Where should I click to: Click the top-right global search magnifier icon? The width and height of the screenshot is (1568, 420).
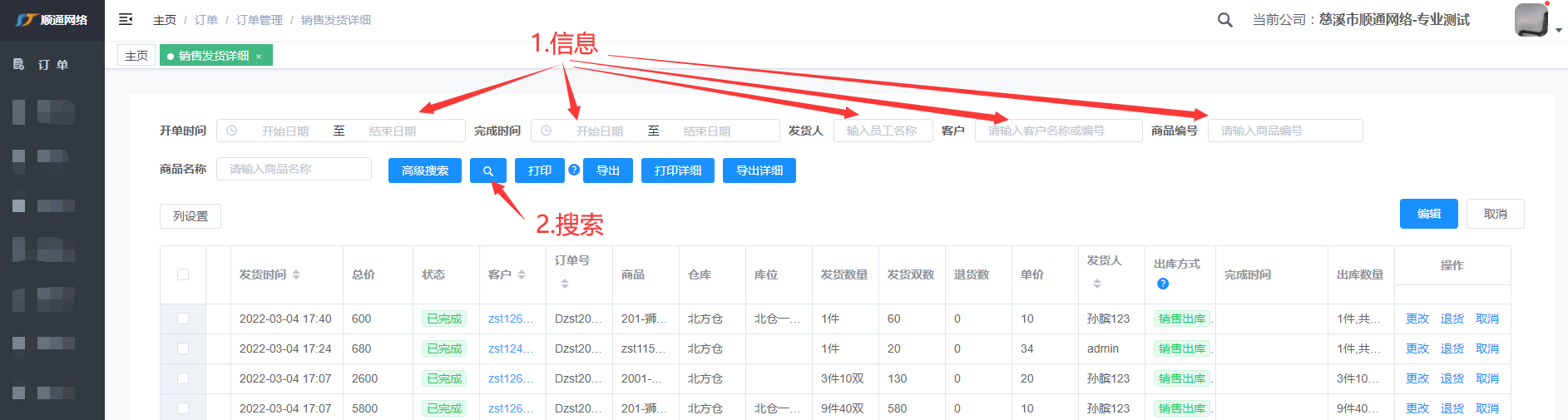1224,20
